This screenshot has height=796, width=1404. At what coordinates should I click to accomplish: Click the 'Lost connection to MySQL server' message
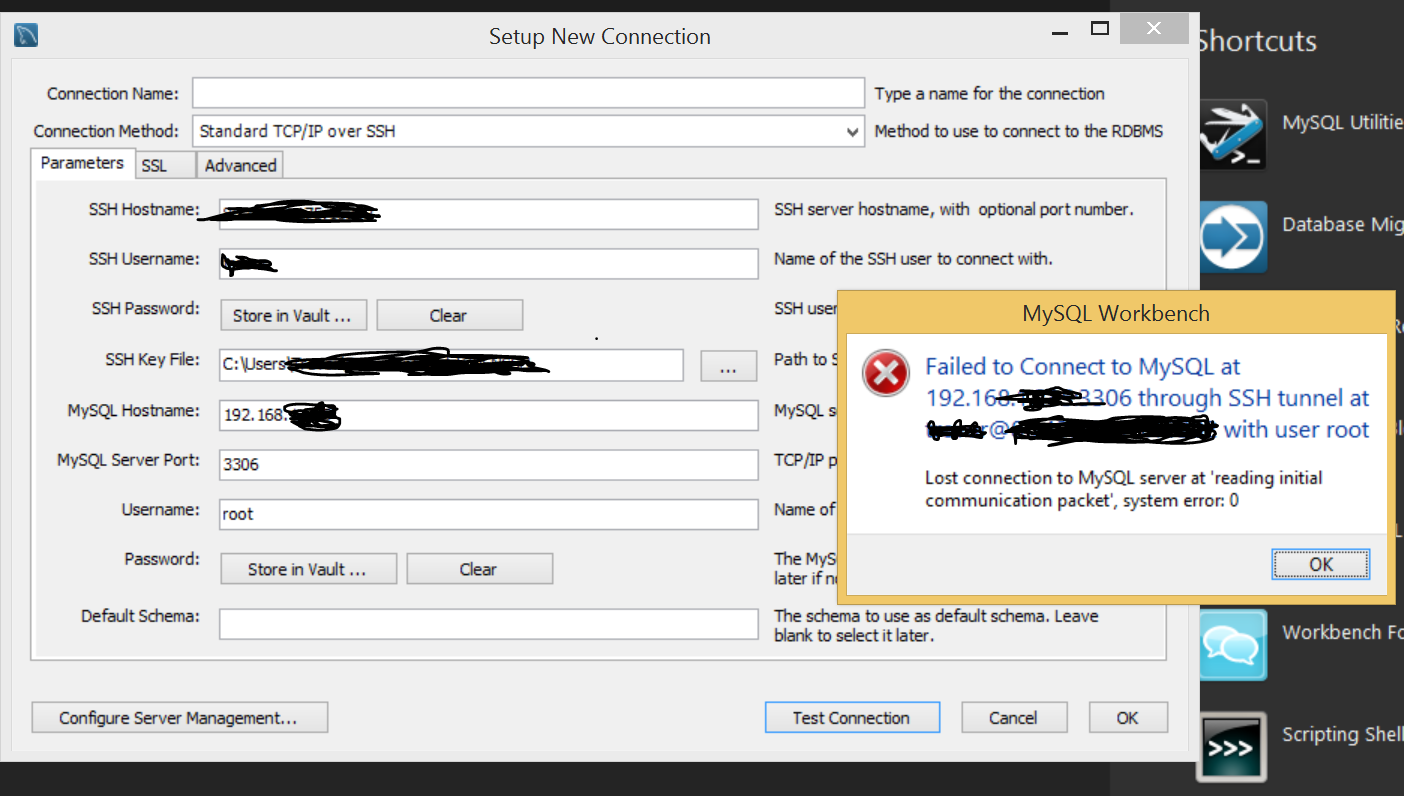click(1124, 489)
